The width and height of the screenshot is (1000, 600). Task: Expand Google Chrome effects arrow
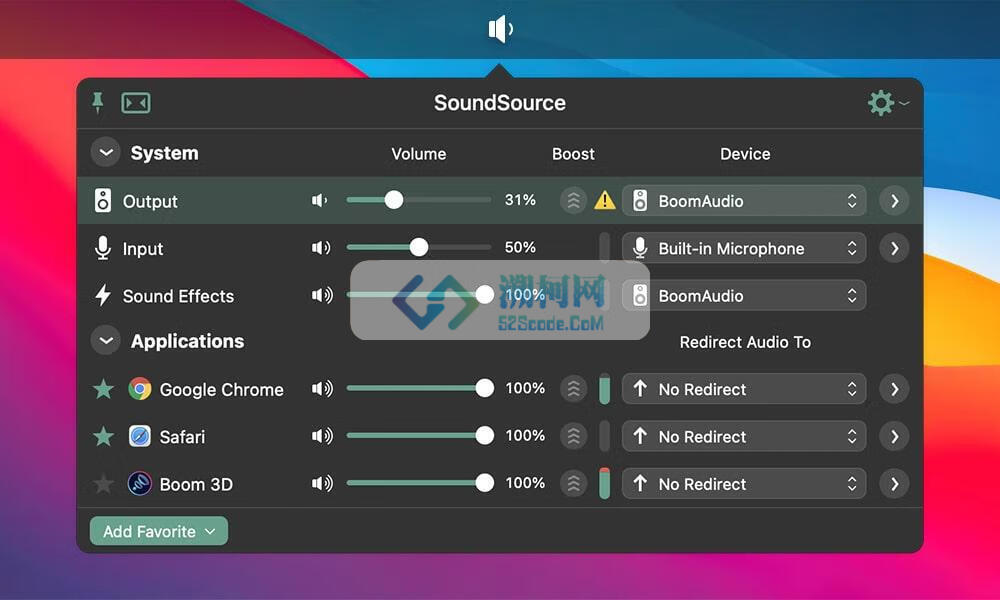[894, 389]
